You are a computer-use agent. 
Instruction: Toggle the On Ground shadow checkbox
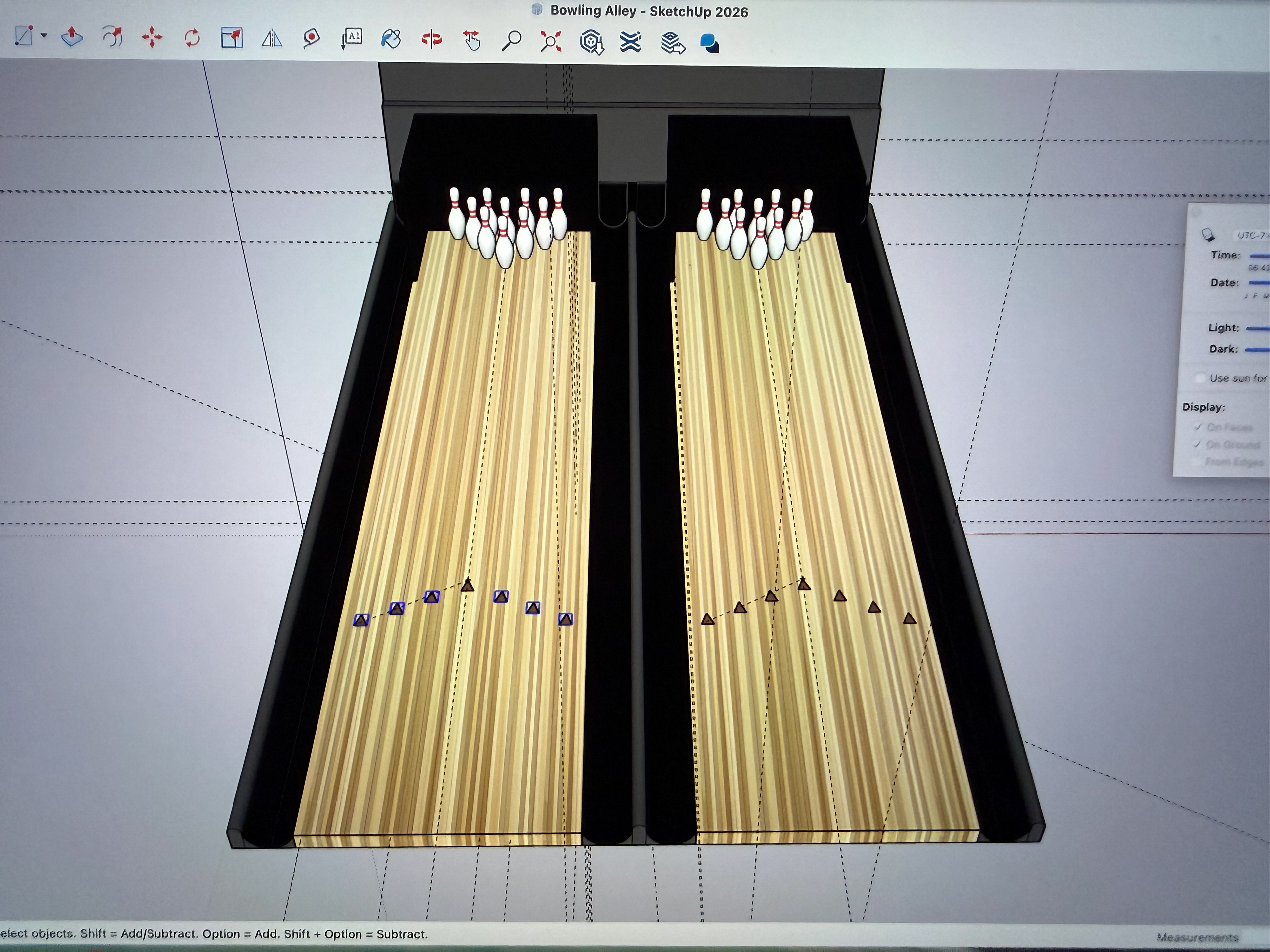pos(1197,444)
